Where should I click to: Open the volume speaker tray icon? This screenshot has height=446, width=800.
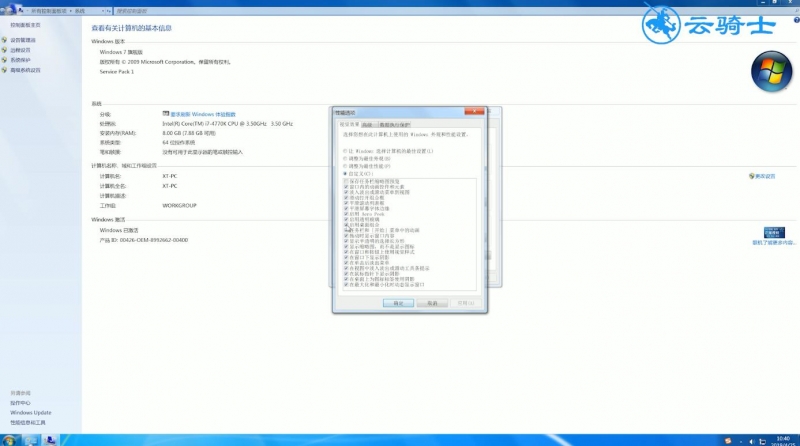(752, 441)
